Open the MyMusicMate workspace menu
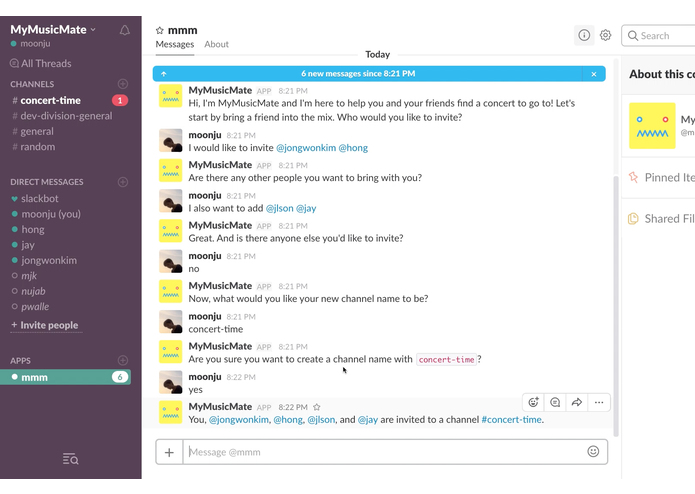The height and width of the screenshot is (494, 695). [53, 30]
